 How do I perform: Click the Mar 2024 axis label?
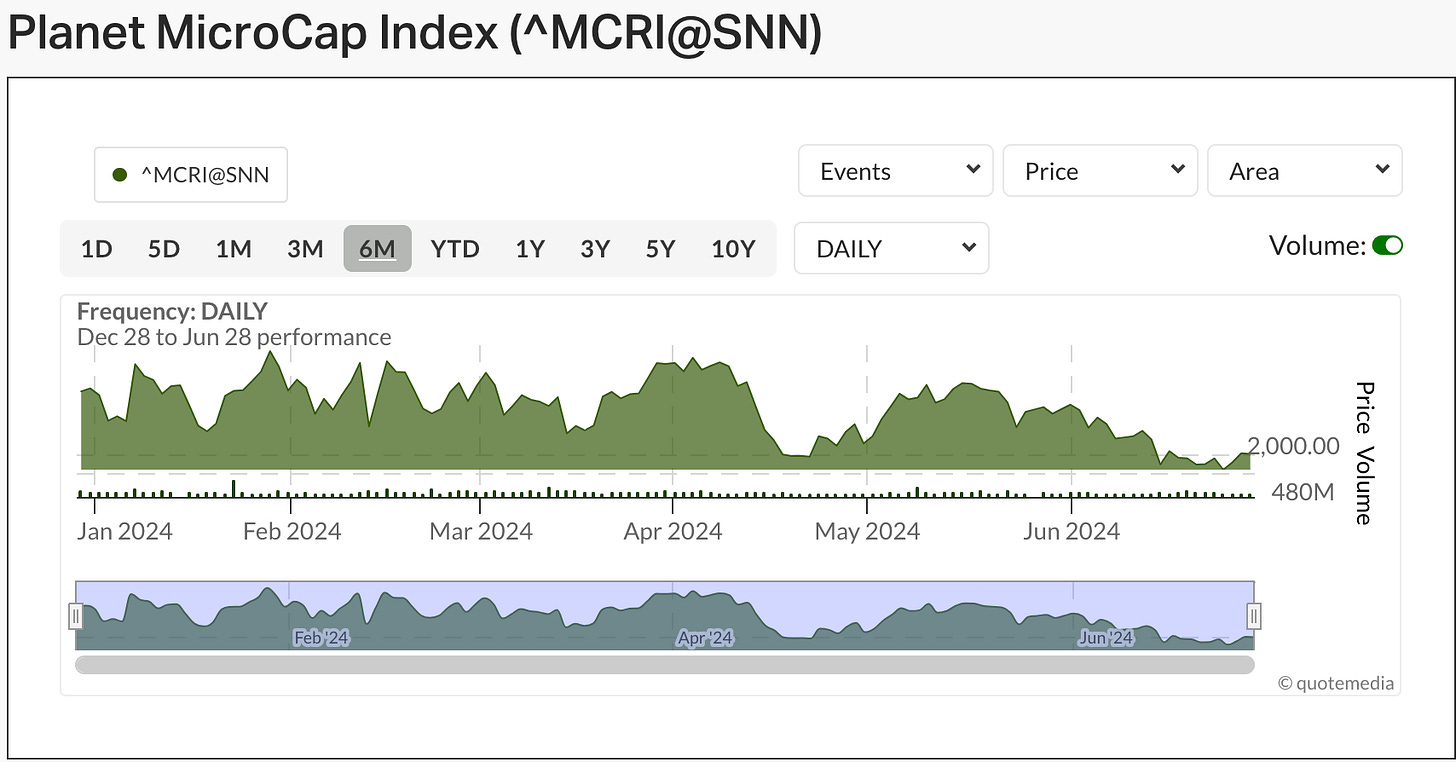coord(481,531)
